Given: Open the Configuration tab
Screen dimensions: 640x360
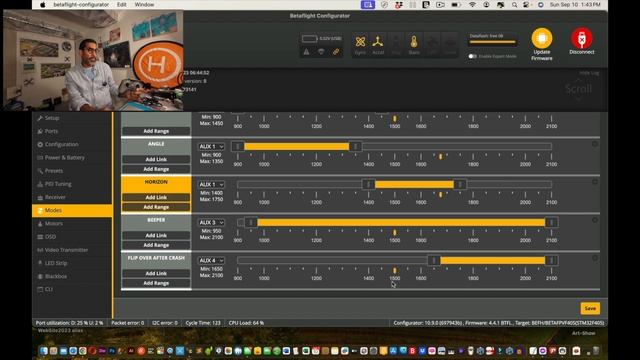Looking at the screenshot, I should tap(72, 144).
